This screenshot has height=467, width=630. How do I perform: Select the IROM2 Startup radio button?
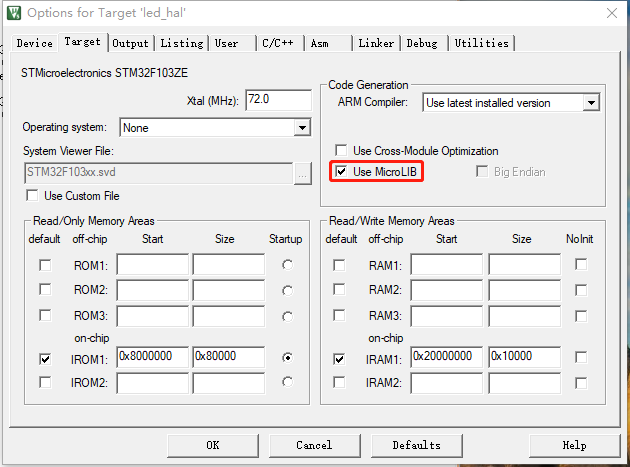[287, 382]
